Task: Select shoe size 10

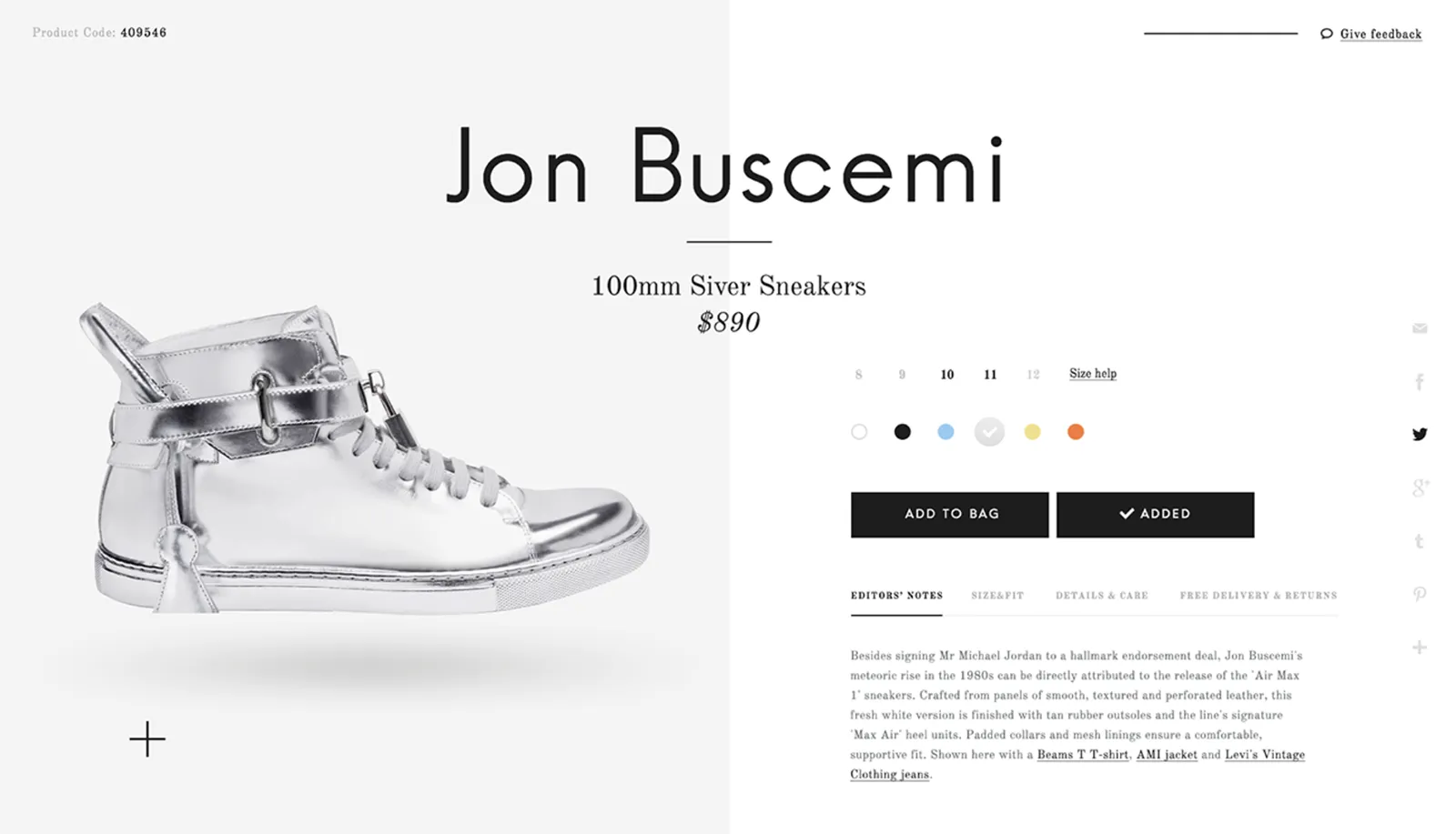Action: (x=947, y=375)
